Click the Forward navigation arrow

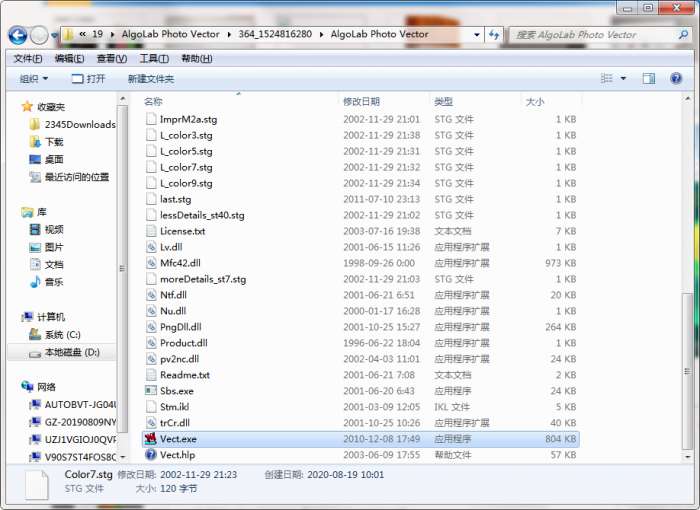coord(39,35)
